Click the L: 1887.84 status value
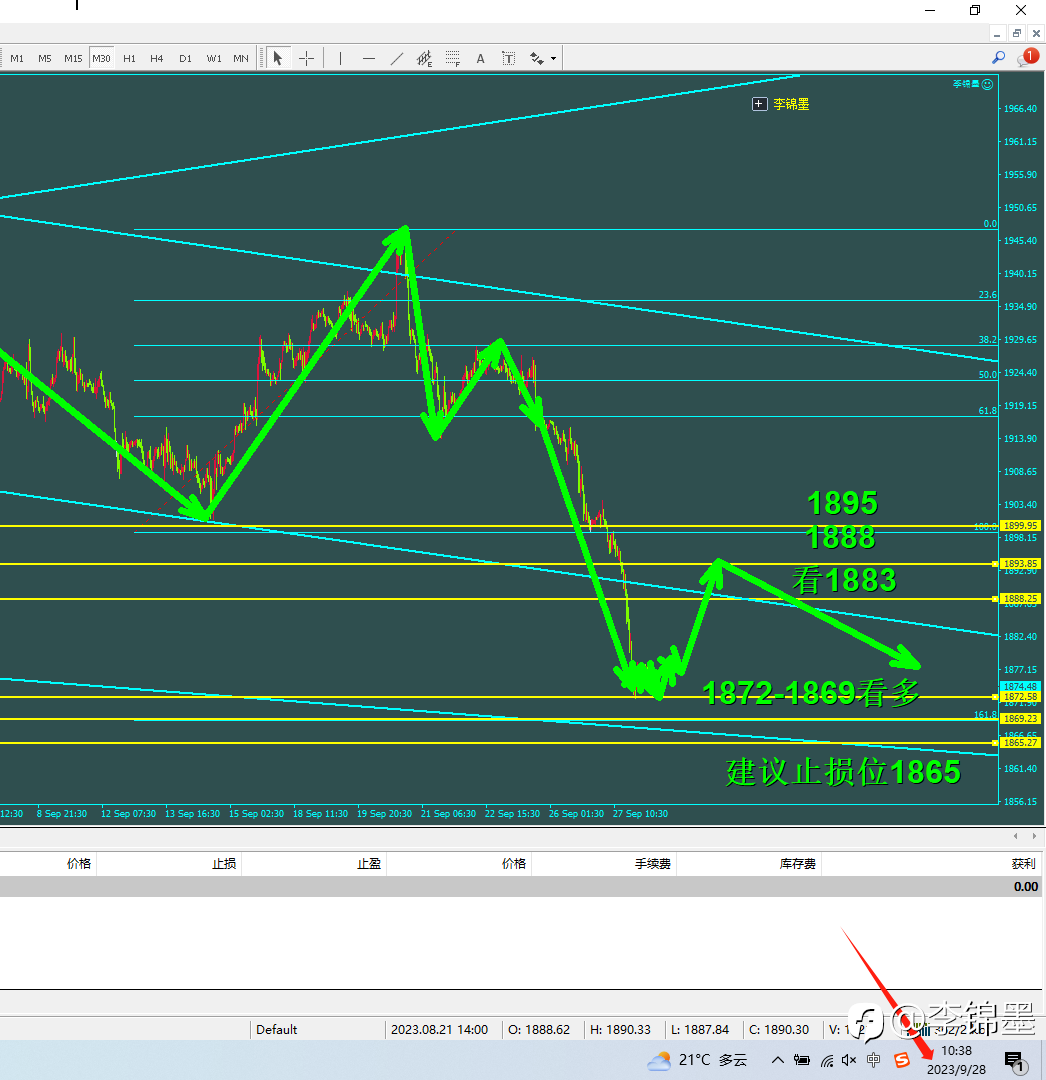 pyautogui.click(x=700, y=1030)
